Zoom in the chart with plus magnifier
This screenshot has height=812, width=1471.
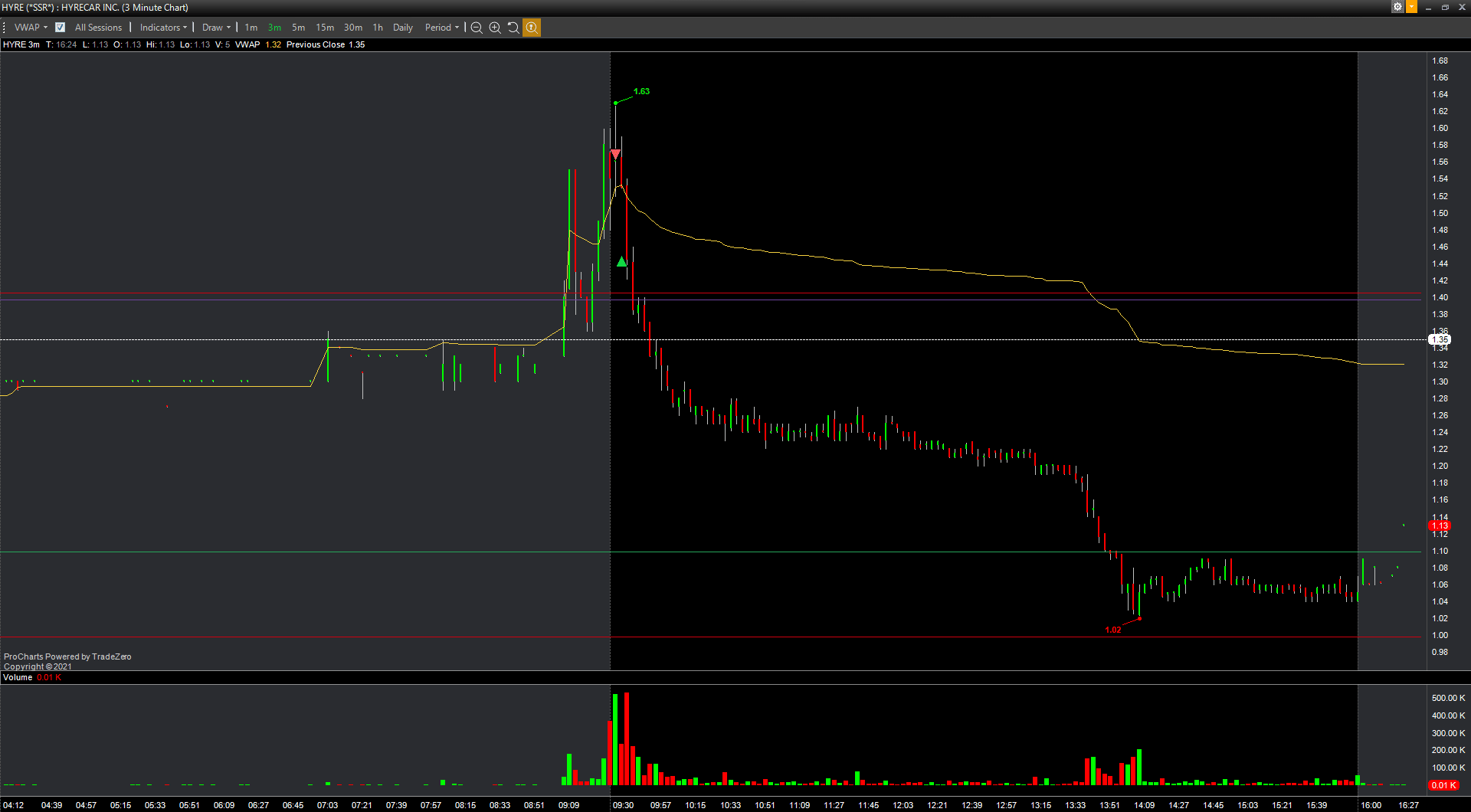pyautogui.click(x=495, y=28)
